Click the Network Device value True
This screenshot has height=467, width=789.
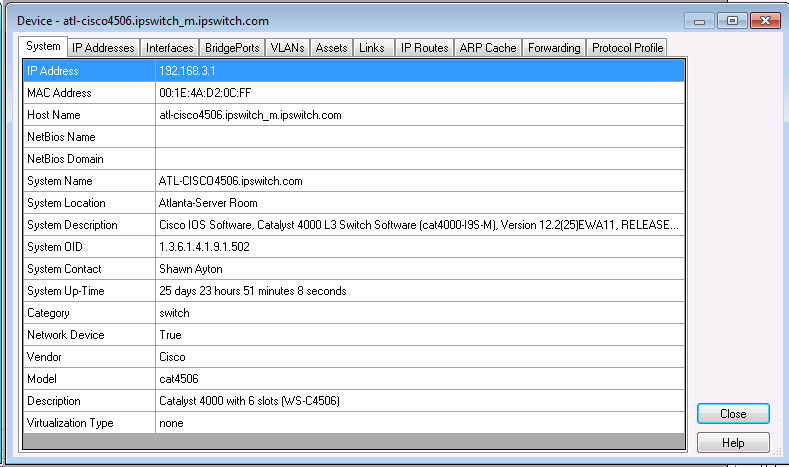coord(420,335)
